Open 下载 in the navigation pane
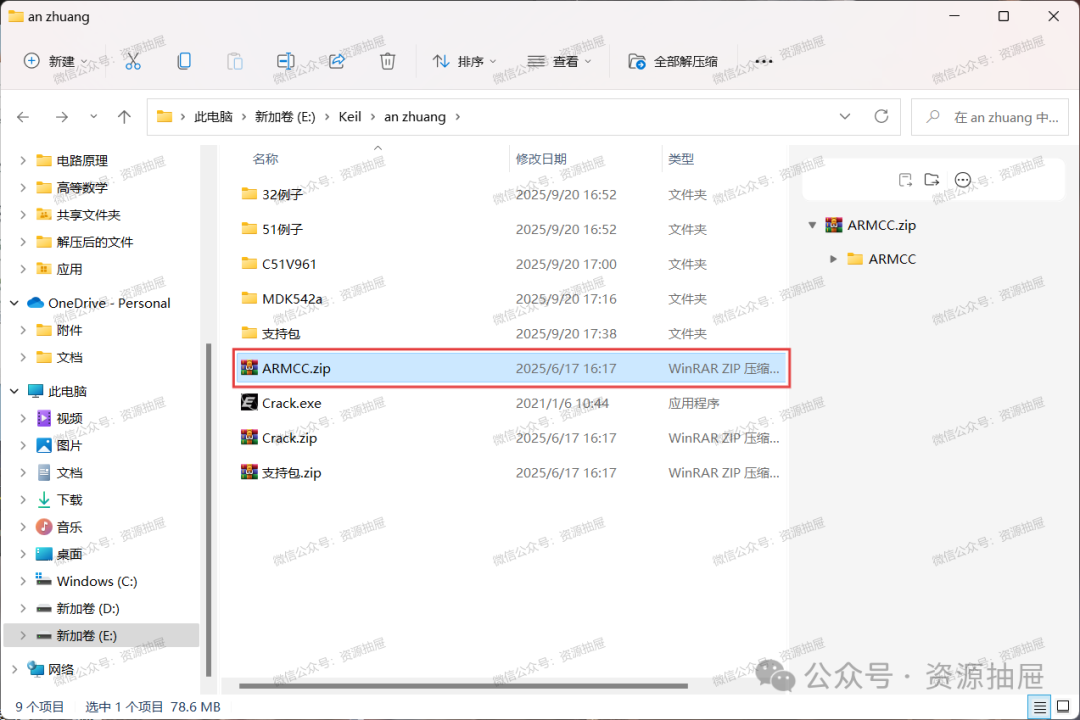This screenshot has width=1080, height=720. click(x=69, y=500)
